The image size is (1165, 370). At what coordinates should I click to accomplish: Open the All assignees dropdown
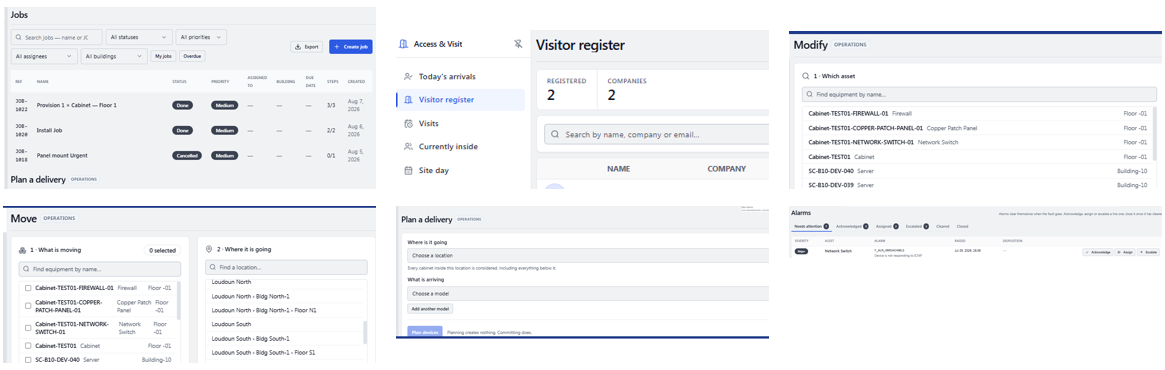click(44, 56)
